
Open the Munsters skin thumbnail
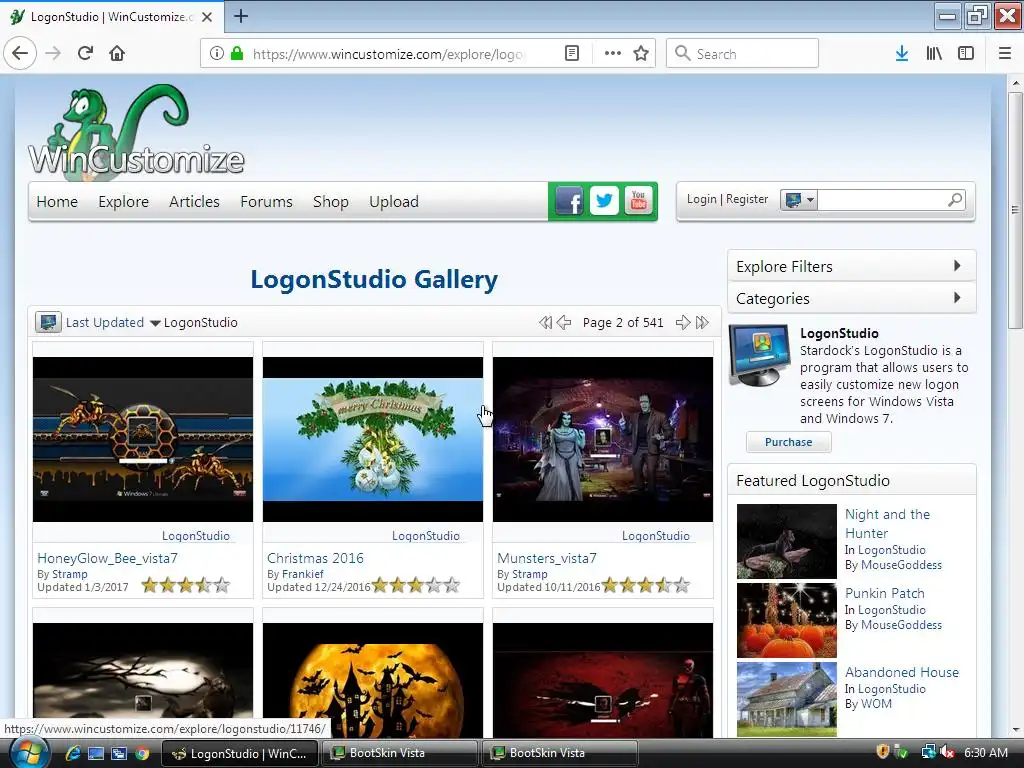pos(603,440)
